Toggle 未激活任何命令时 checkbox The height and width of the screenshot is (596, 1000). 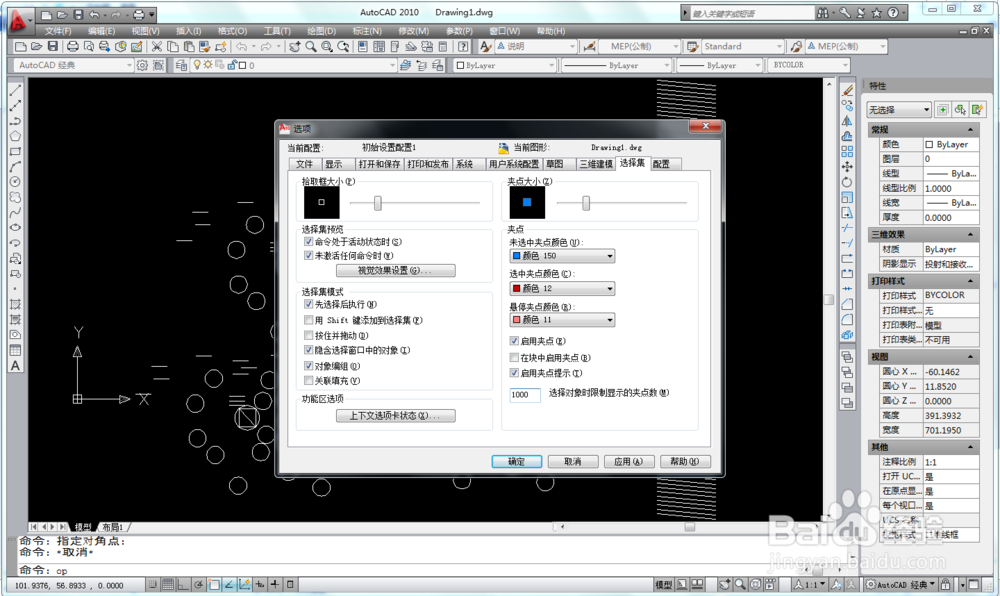click(309, 256)
